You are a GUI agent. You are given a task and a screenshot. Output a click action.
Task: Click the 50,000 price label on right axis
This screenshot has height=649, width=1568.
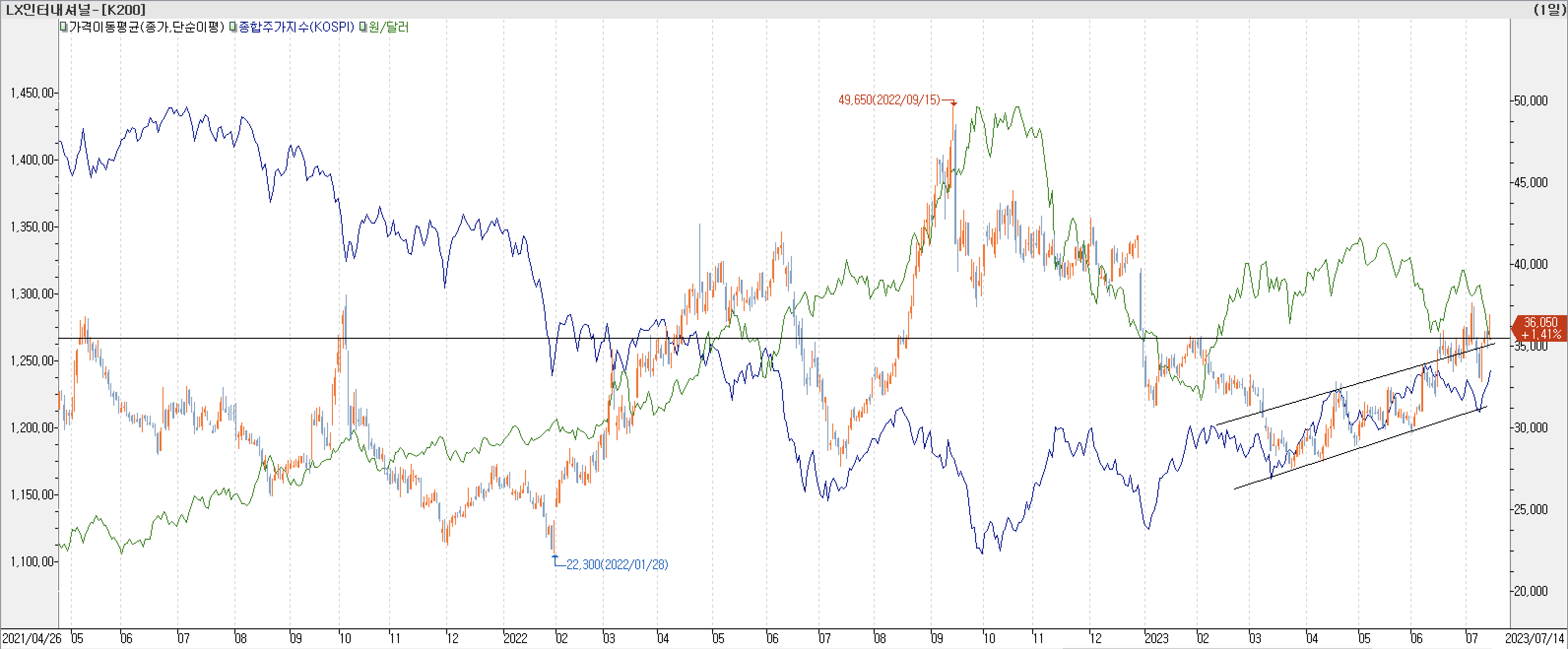pyautogui.click(x=1531, y=100)
